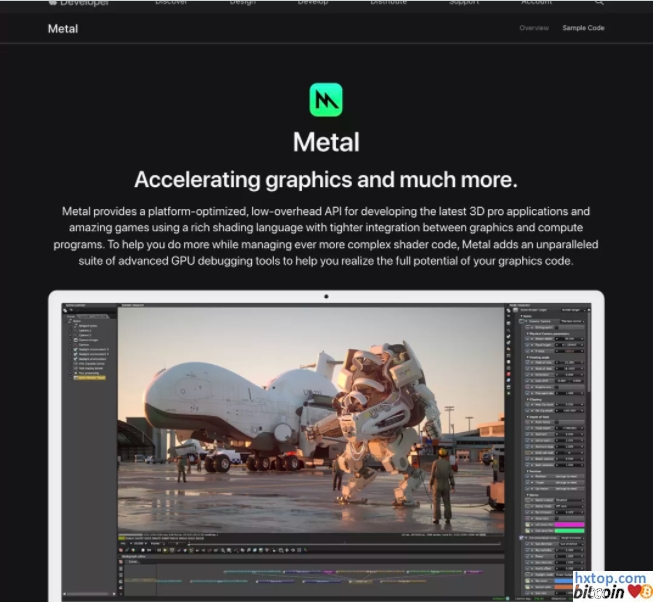Click the red icon in the node inspector side toolbar

511,376
